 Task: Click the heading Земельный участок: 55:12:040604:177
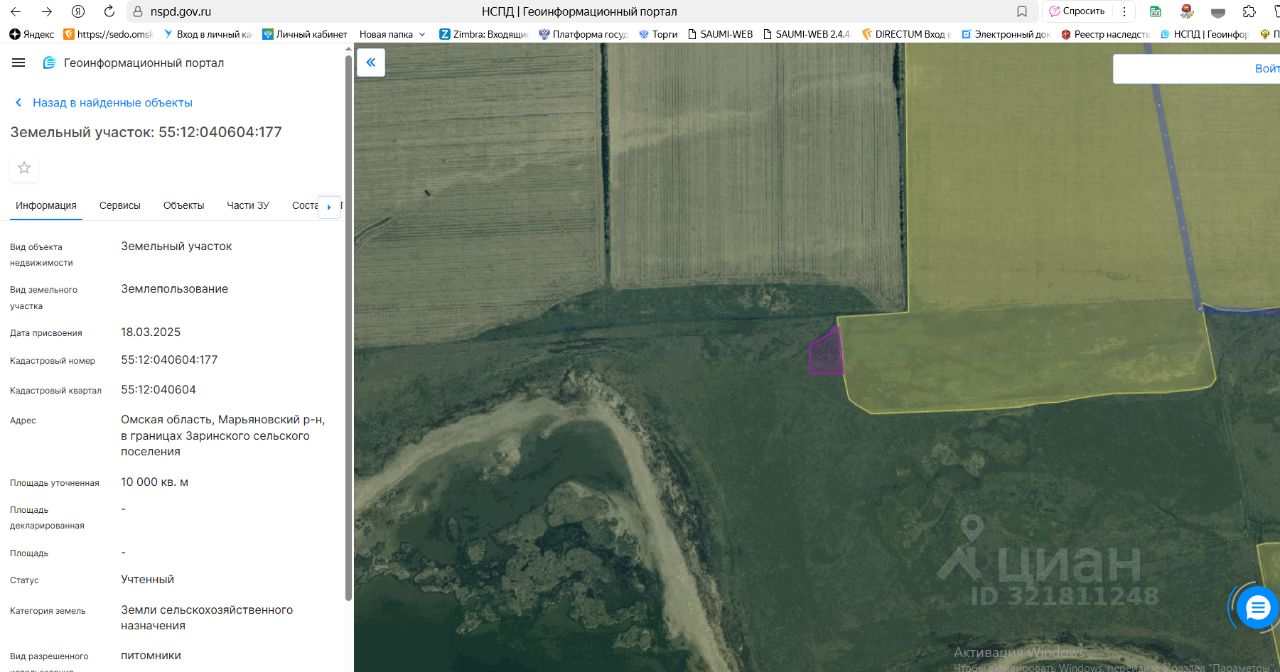coord(146,132)
